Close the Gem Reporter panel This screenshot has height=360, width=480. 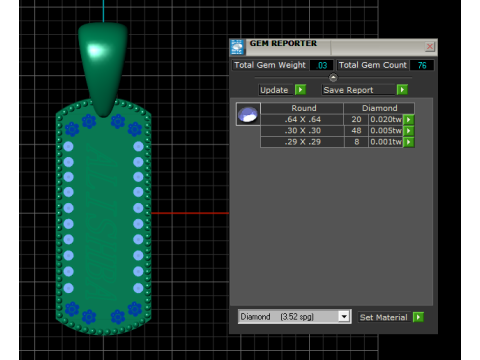430,47
